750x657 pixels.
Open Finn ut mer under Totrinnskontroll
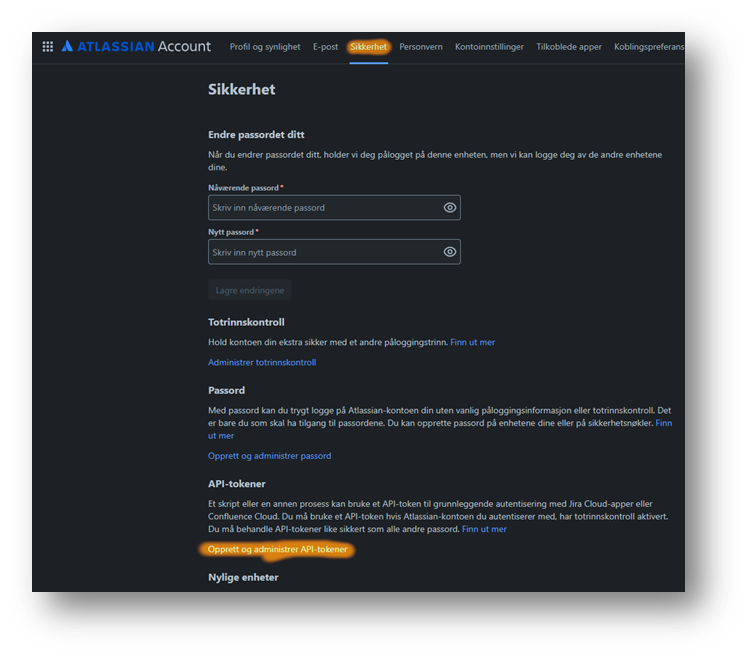(472, 342)
